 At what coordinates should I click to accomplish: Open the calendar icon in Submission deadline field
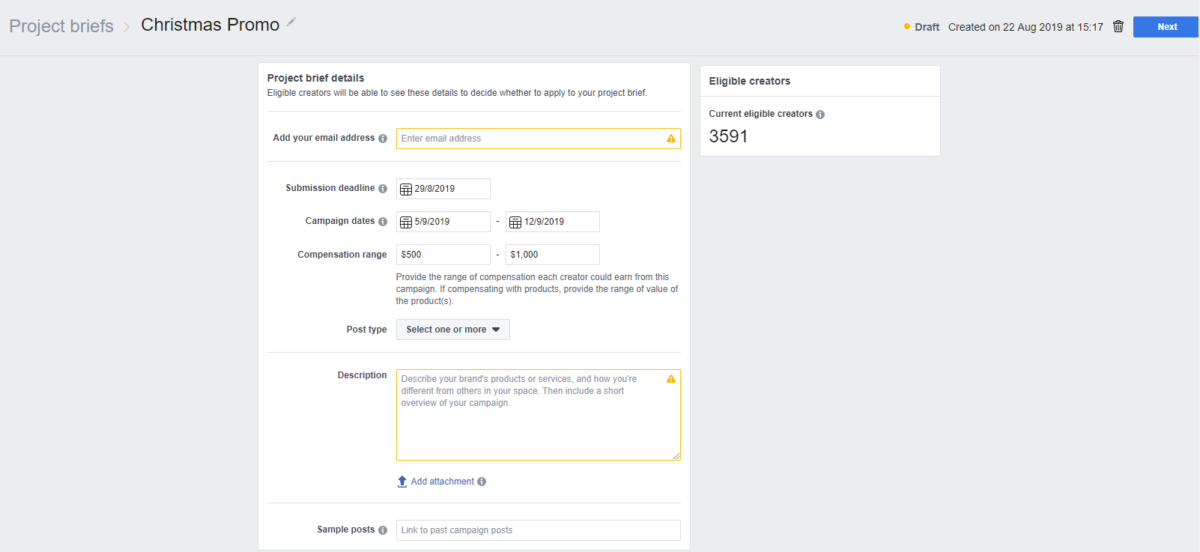(406, 189)
